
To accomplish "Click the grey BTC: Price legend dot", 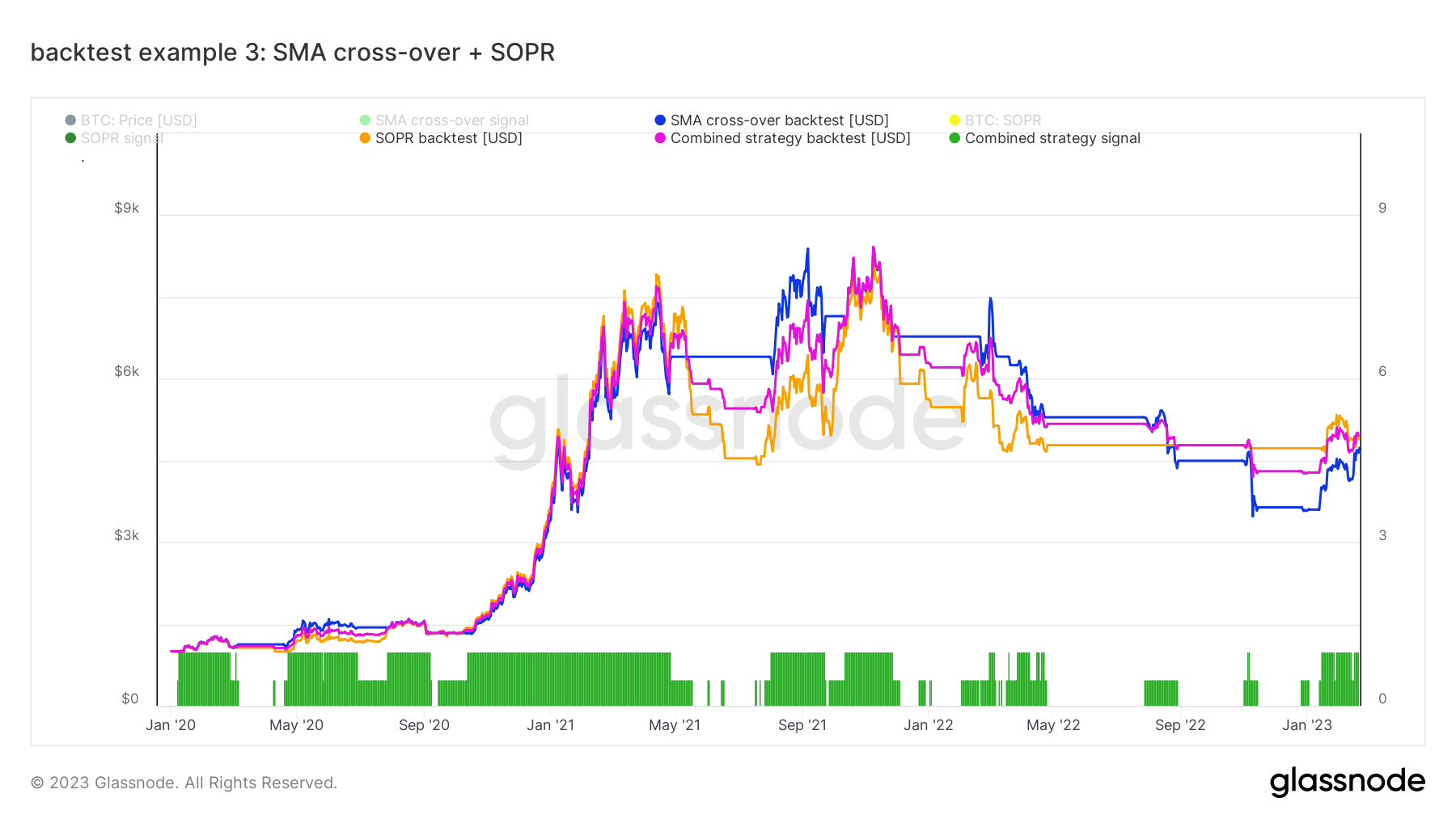I will (x=70, y=120).
